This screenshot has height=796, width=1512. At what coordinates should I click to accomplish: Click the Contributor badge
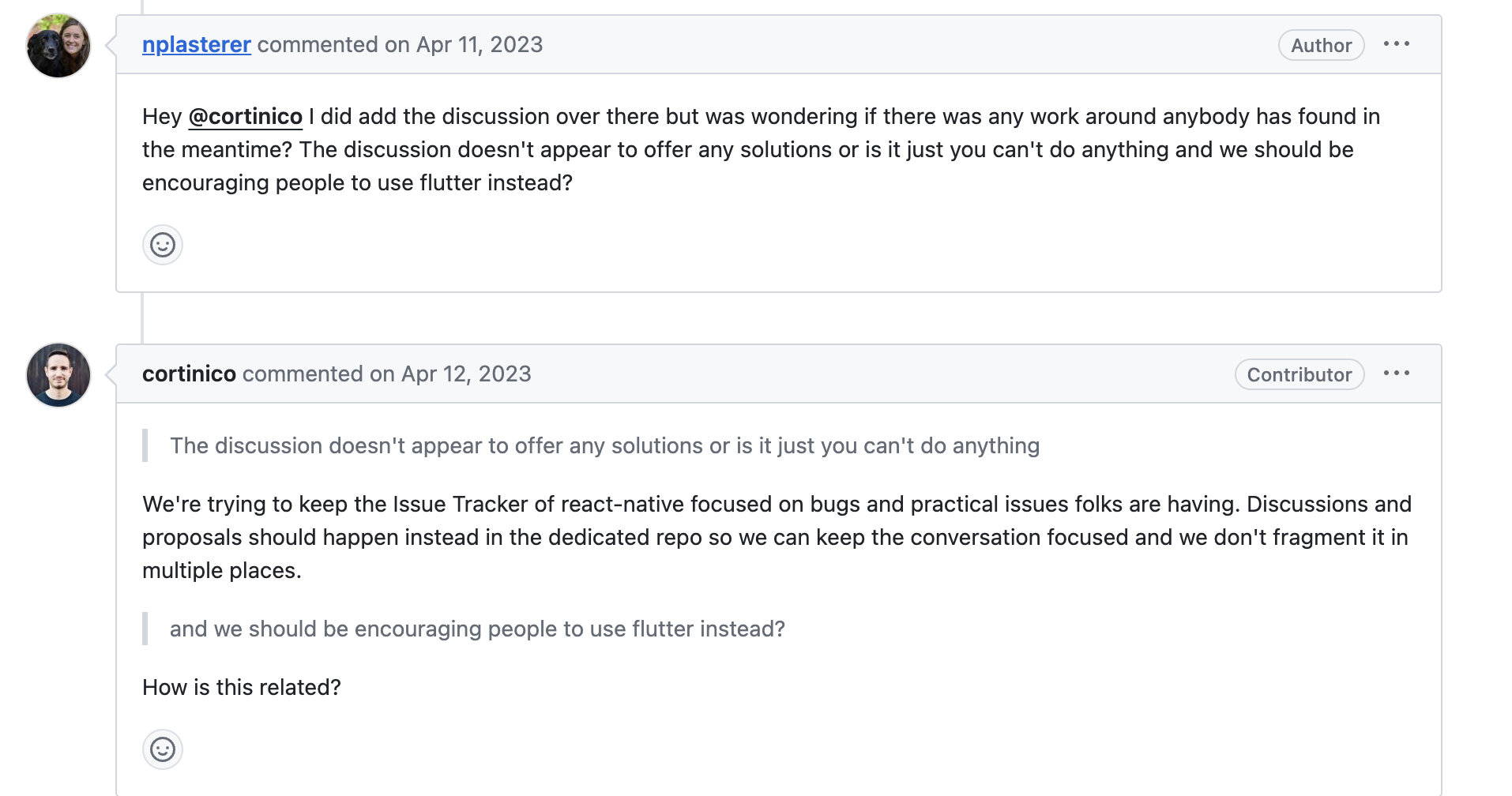(x=1299, y=374)
